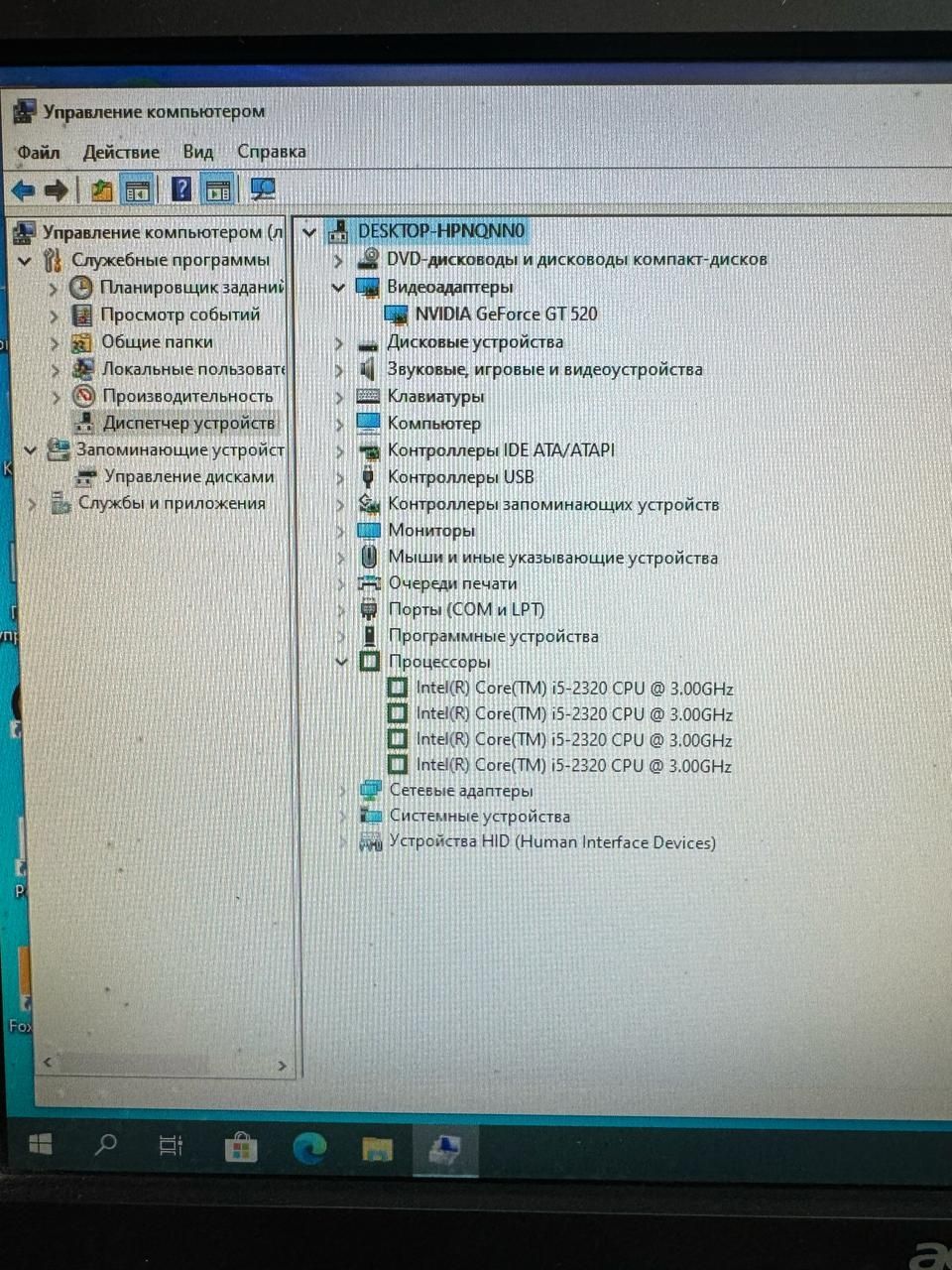Viewport: 952px width, 1270px height.
Task: Open the Windows Start button
Action: pos(40,1145)
